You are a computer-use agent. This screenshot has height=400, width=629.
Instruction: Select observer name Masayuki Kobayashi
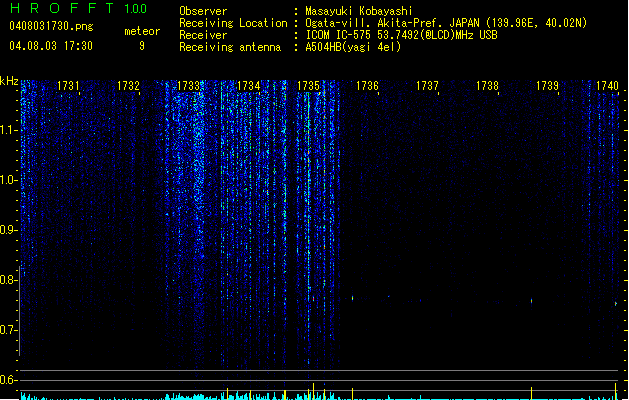(x=359, y=11)
